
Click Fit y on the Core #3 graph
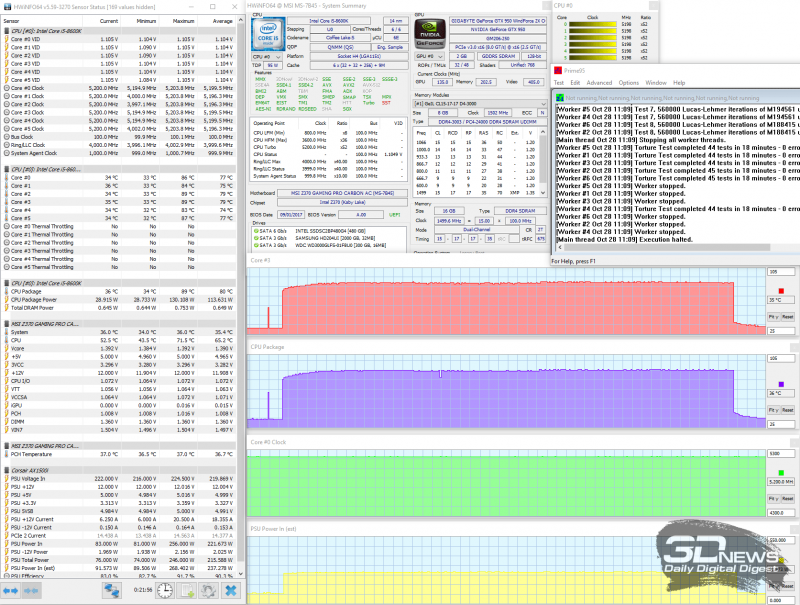tap(773, 317)
